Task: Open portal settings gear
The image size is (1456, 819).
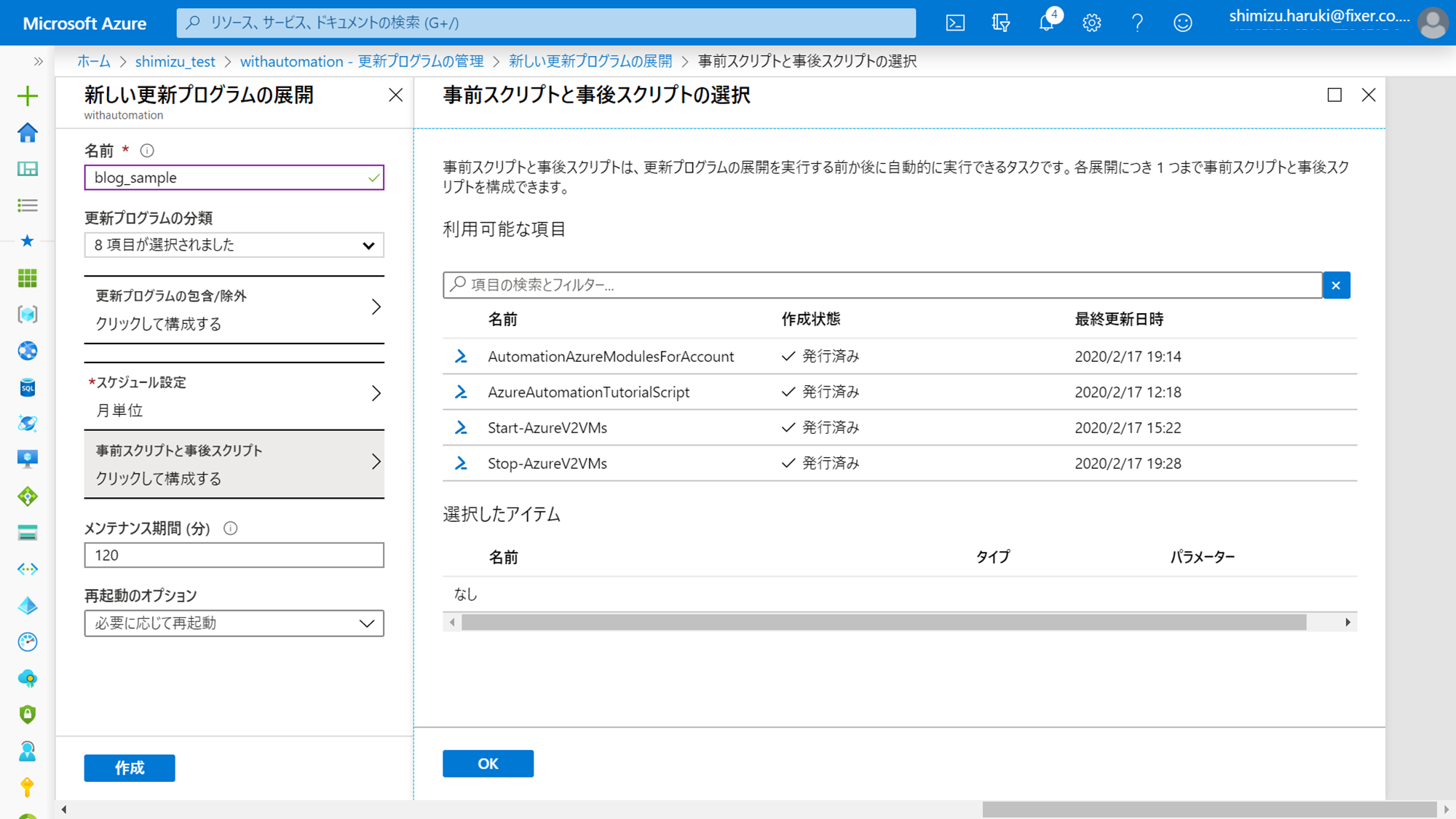Action: pyautogui.click(x=1091, y=23)
